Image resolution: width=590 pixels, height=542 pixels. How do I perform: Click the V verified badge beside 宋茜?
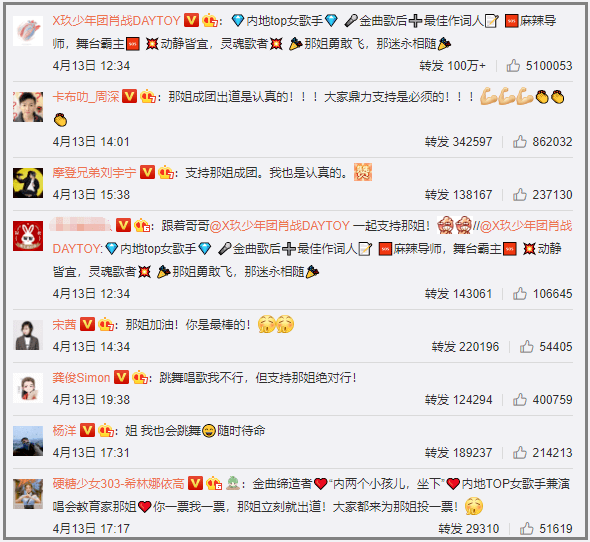(87, 324)
